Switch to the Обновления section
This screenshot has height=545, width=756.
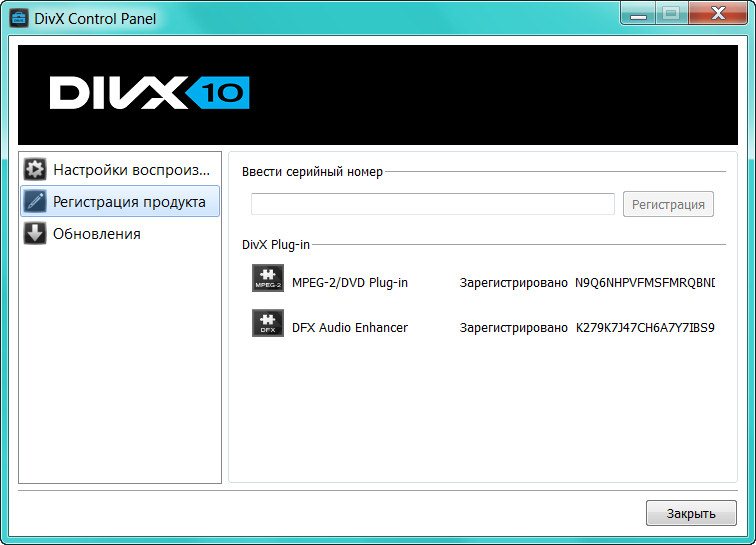[x=120, y=233]
